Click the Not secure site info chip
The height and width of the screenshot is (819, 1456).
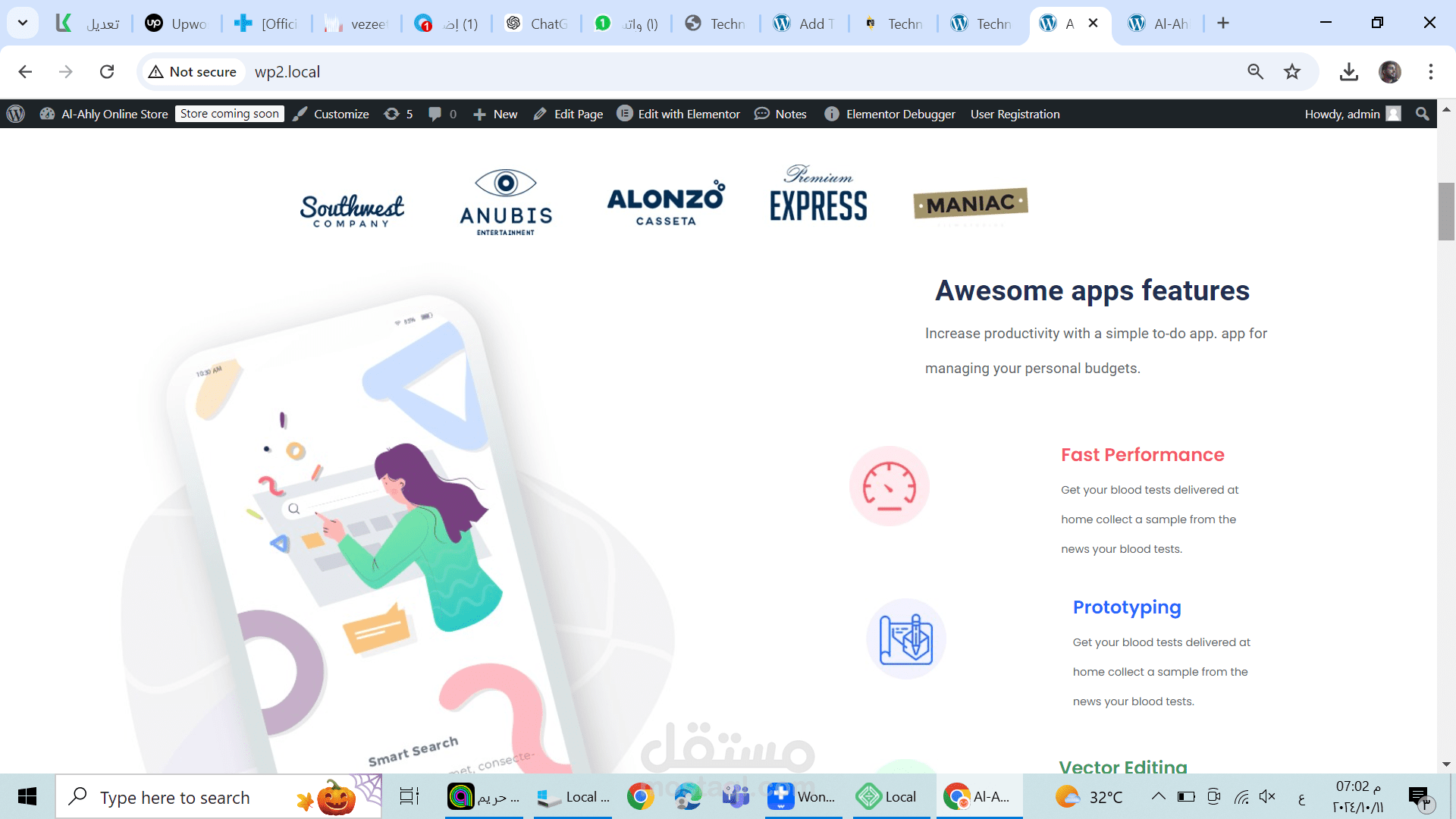[193, 72]
